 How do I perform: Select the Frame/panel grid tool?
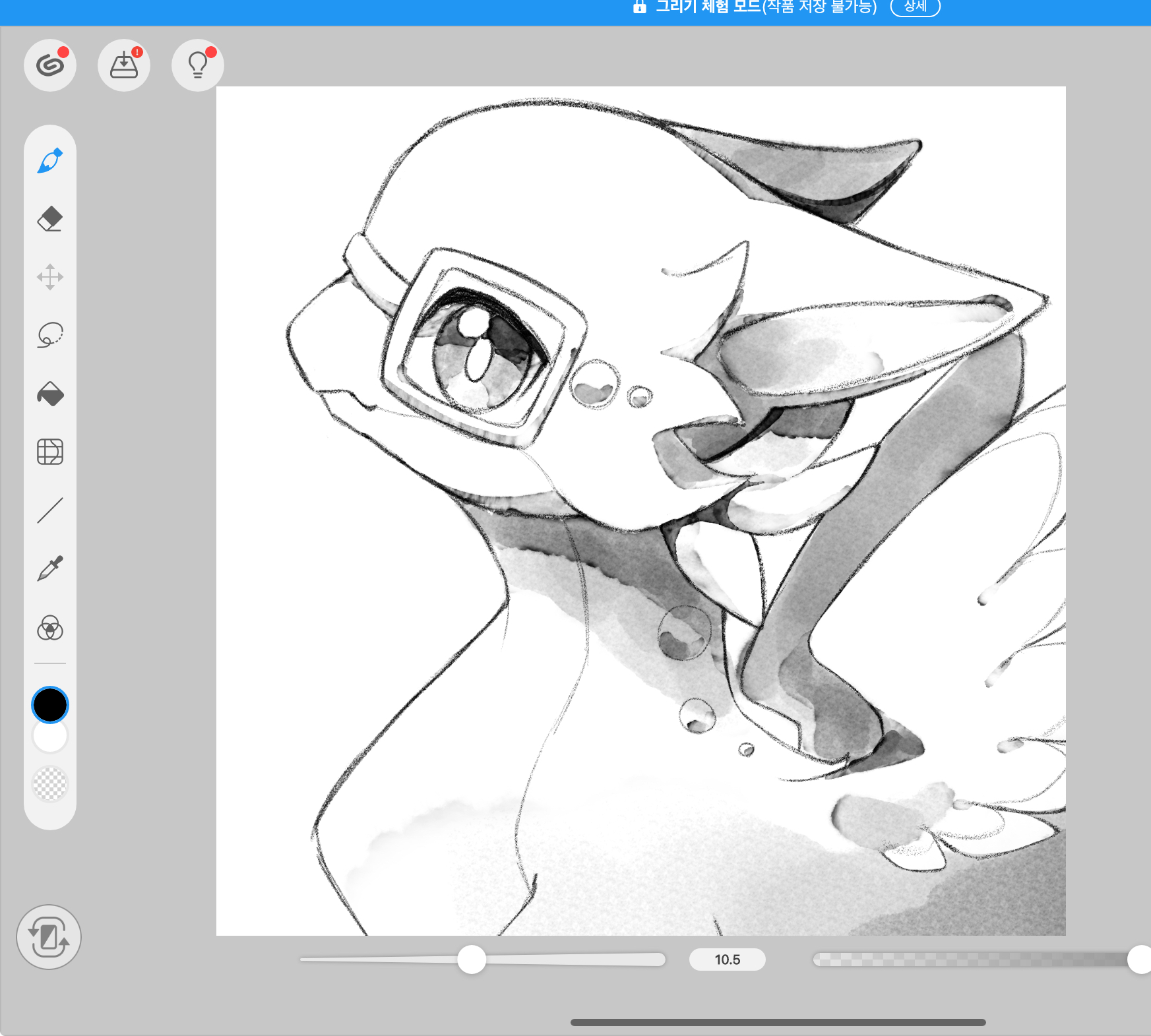click(50, 452)
